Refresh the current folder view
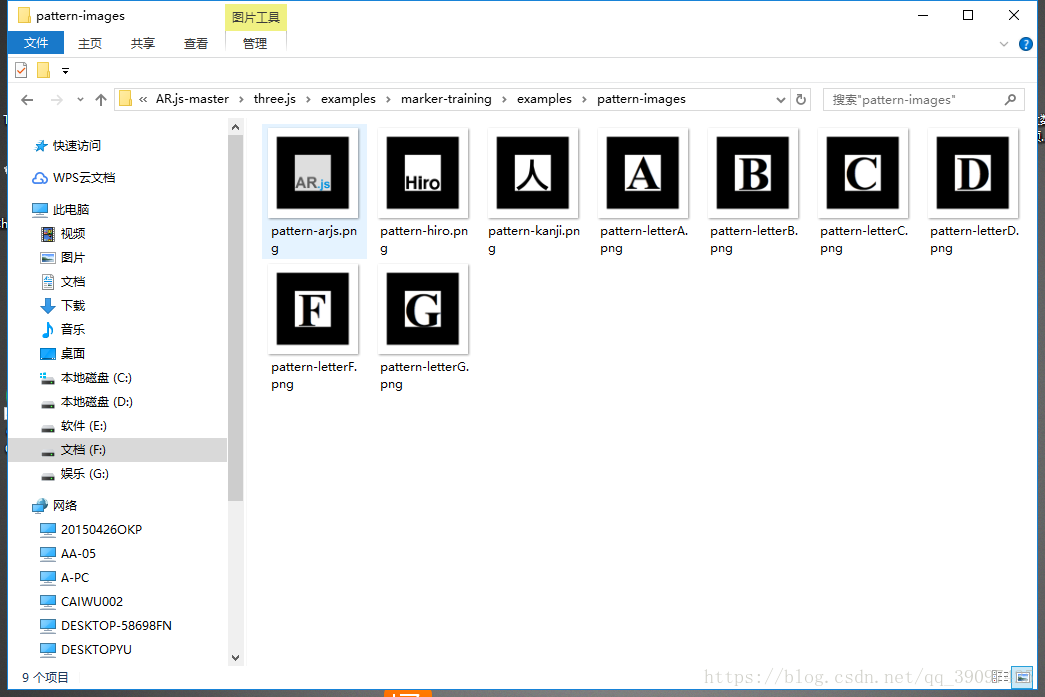The image size is (1045, 697). (801, 100)
